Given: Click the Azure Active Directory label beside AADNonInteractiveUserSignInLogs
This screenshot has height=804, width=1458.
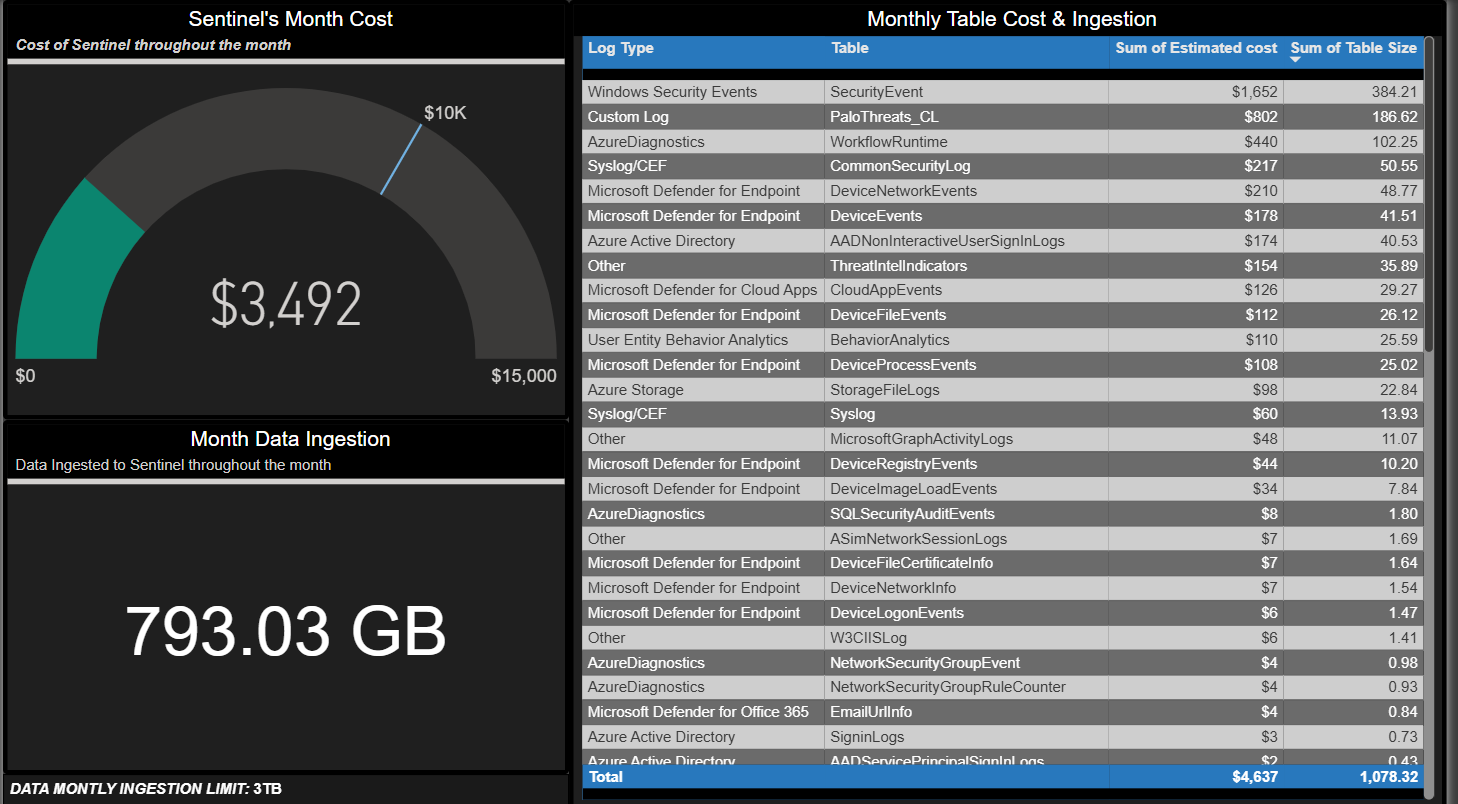Looking at the screenshot, I should (661, 241).
